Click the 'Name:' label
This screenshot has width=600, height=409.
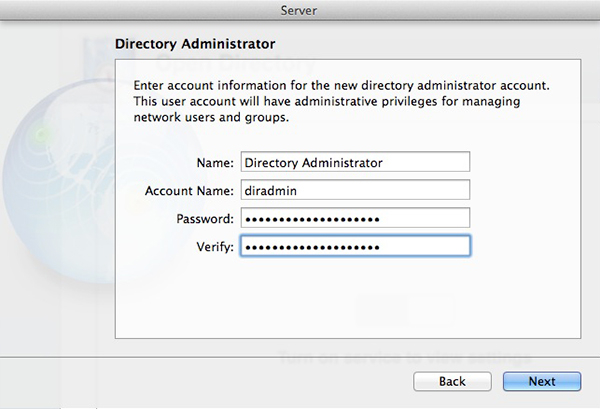[215, 163]
